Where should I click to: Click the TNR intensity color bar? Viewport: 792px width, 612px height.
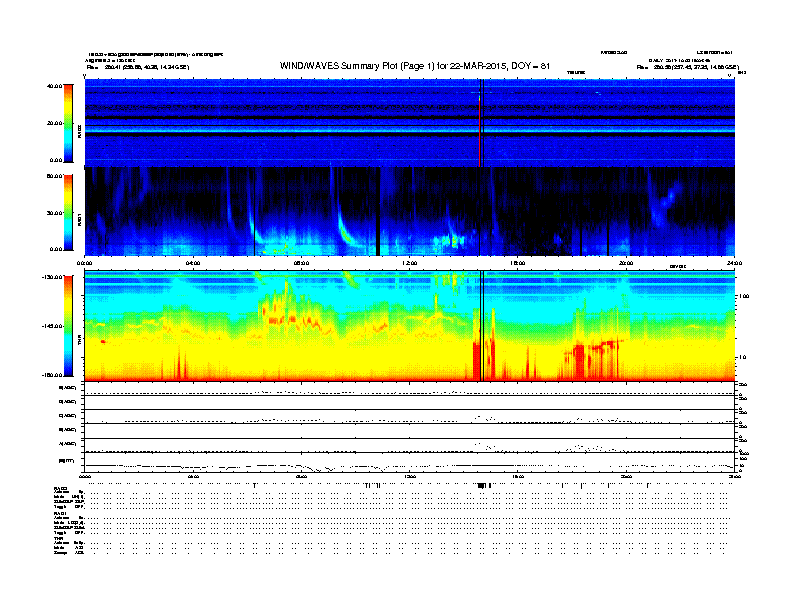(68, 326)
